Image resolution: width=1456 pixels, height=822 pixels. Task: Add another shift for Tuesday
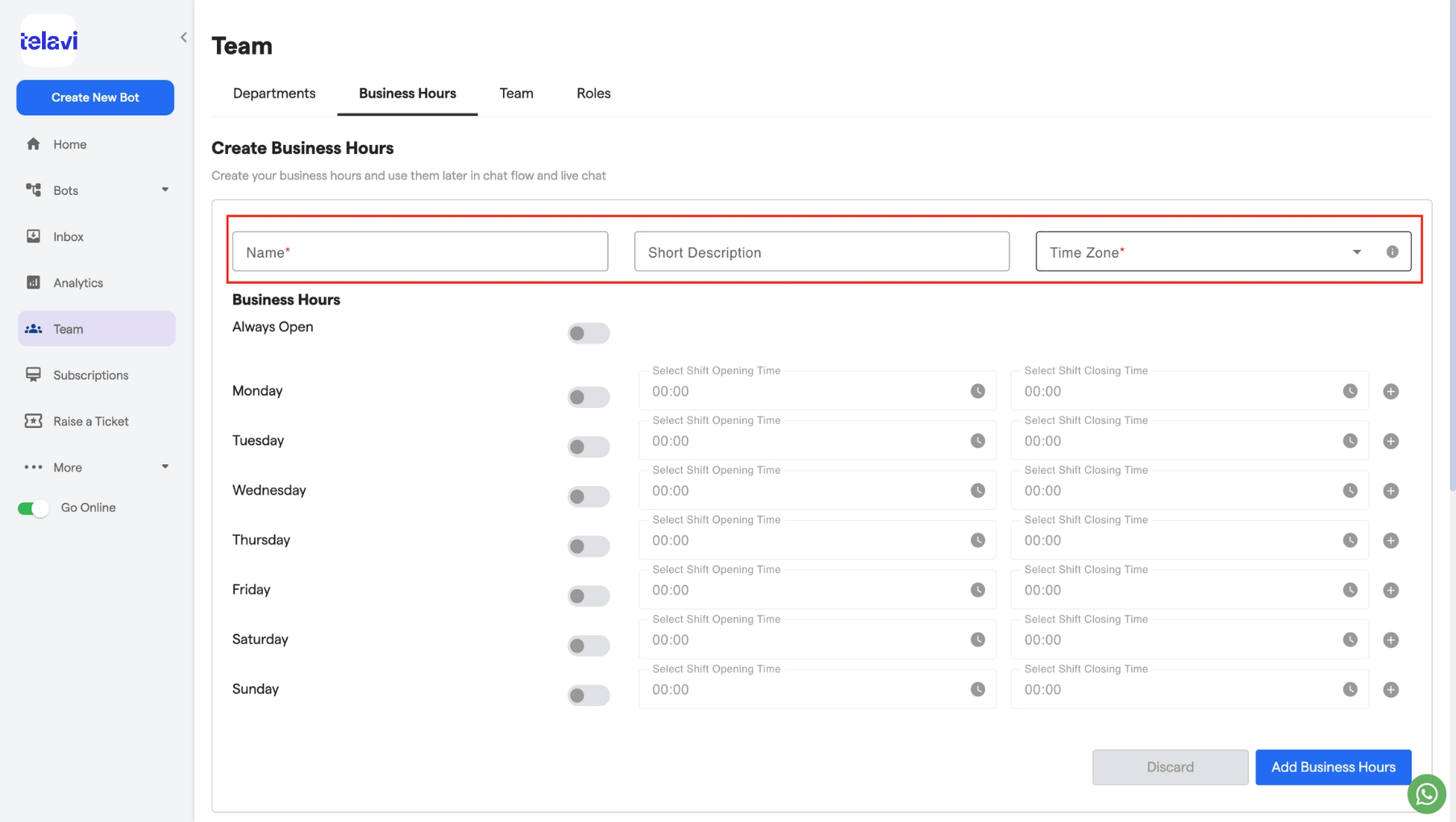(1391, 441)
